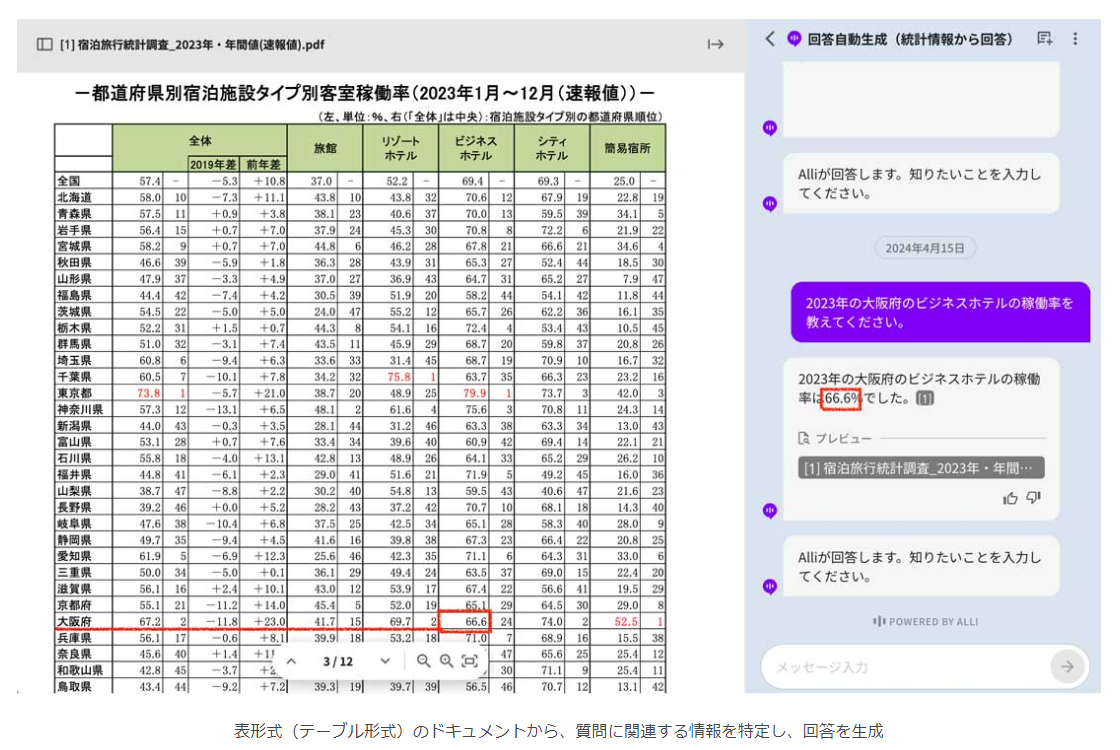Click the [1] citation marker in the answer
1120x750 pixels.
click(925, 399)
